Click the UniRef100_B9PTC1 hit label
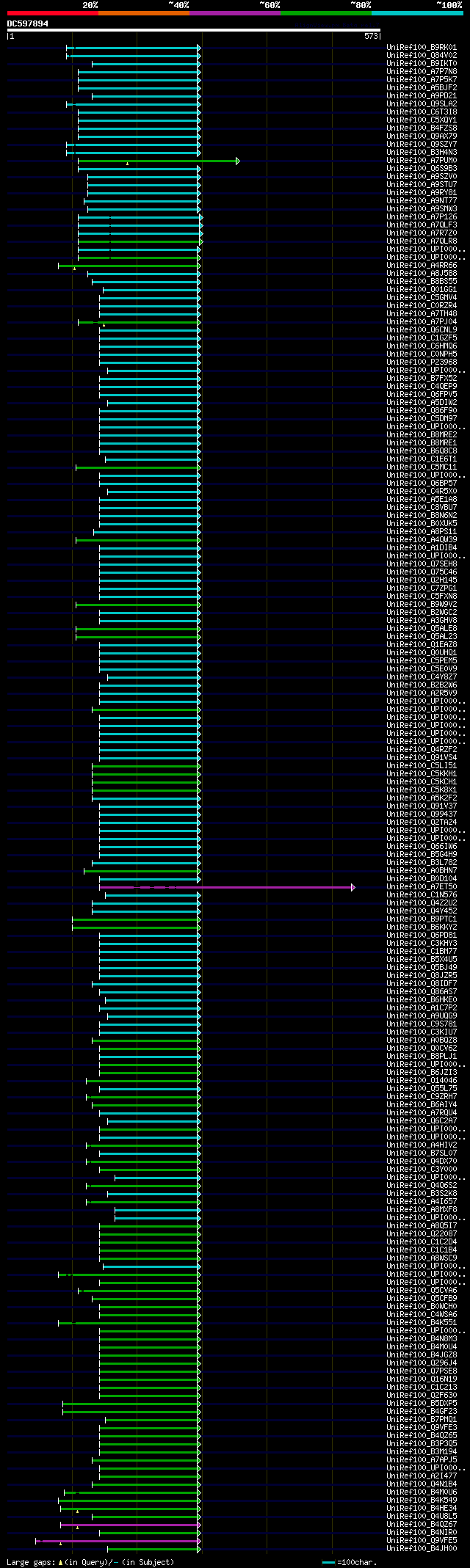The image size is (470, 1568). pos(422,919)
